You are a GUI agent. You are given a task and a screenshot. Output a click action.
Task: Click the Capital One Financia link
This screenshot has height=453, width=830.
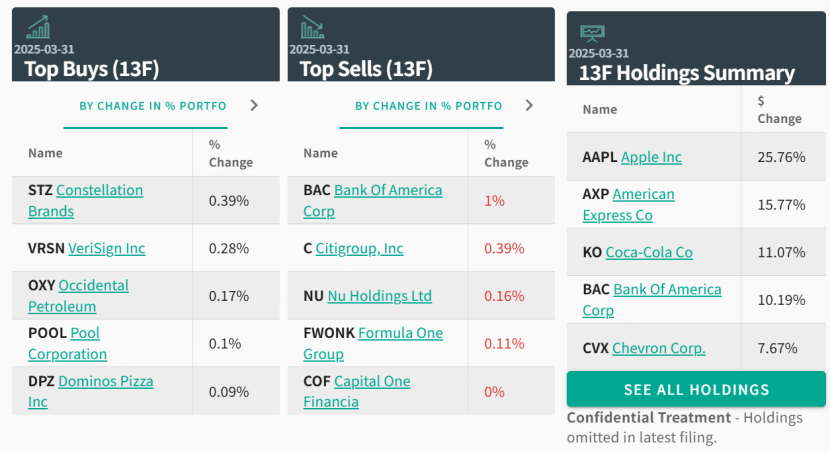click(372, 381)
